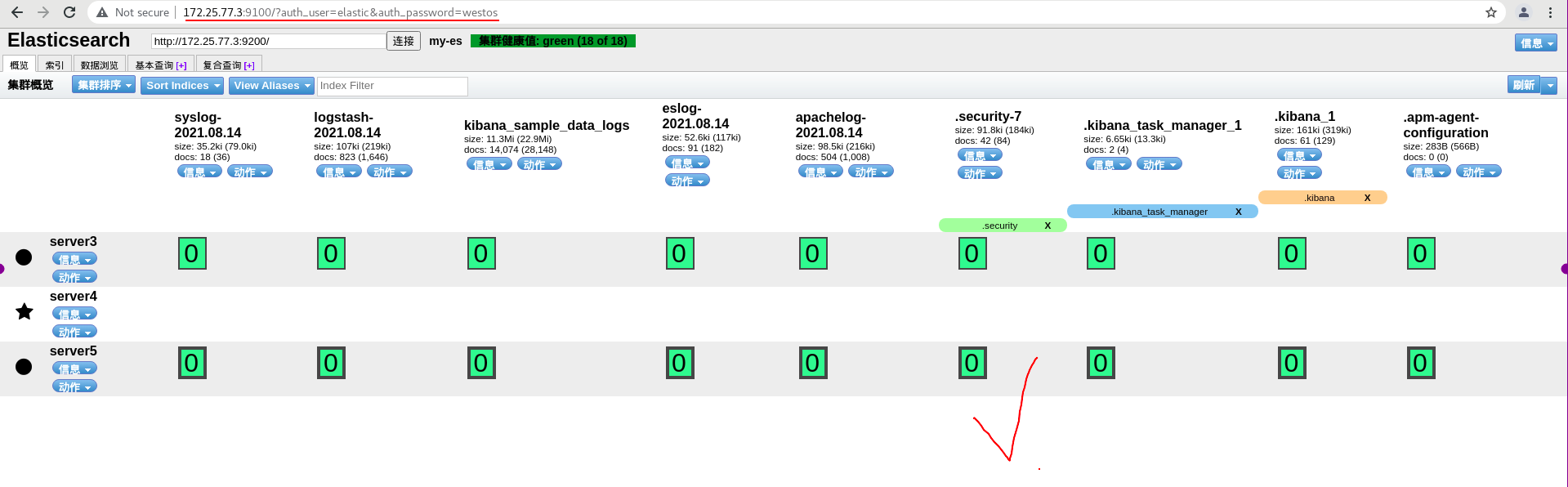Screen dimensions: 1568x487
Task: Click kibana_sample_data_logs shard 0 on server3
Action: (x=481, y=253)
